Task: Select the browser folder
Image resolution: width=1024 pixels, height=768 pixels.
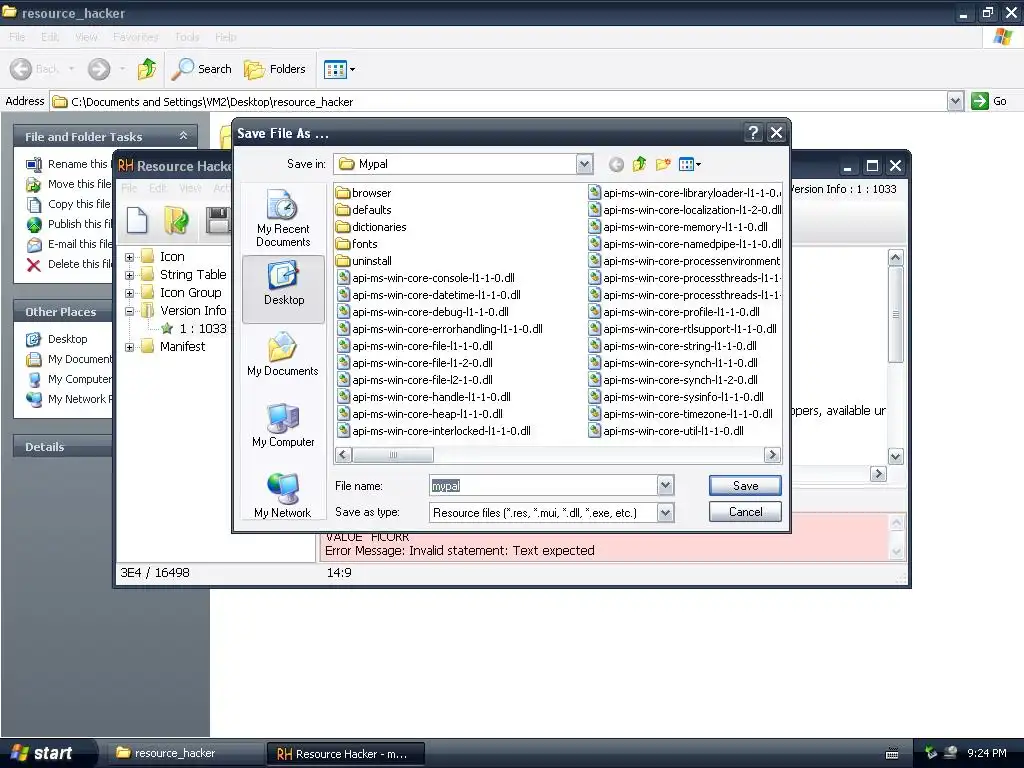Action: (364, 193)
